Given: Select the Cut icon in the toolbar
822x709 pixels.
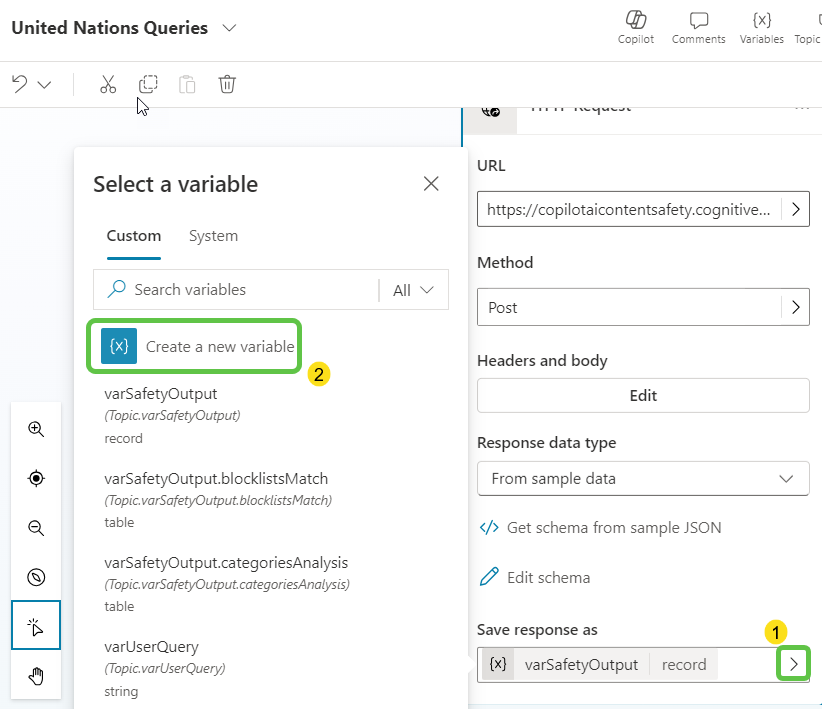Looking at the screenshot, I should [108, 84].
